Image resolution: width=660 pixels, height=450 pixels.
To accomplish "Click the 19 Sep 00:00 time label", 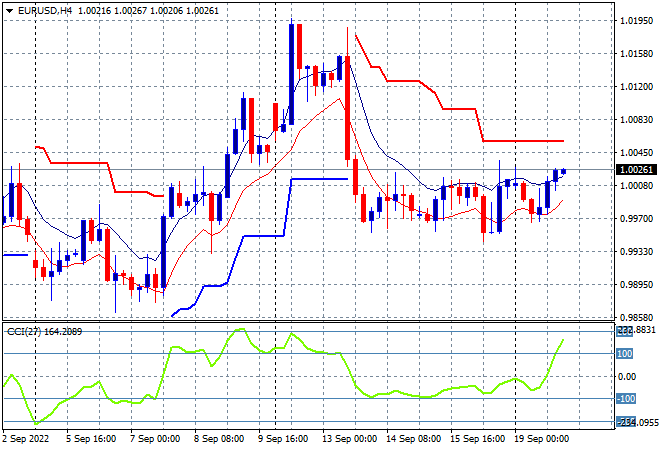I will coord(542,439).
